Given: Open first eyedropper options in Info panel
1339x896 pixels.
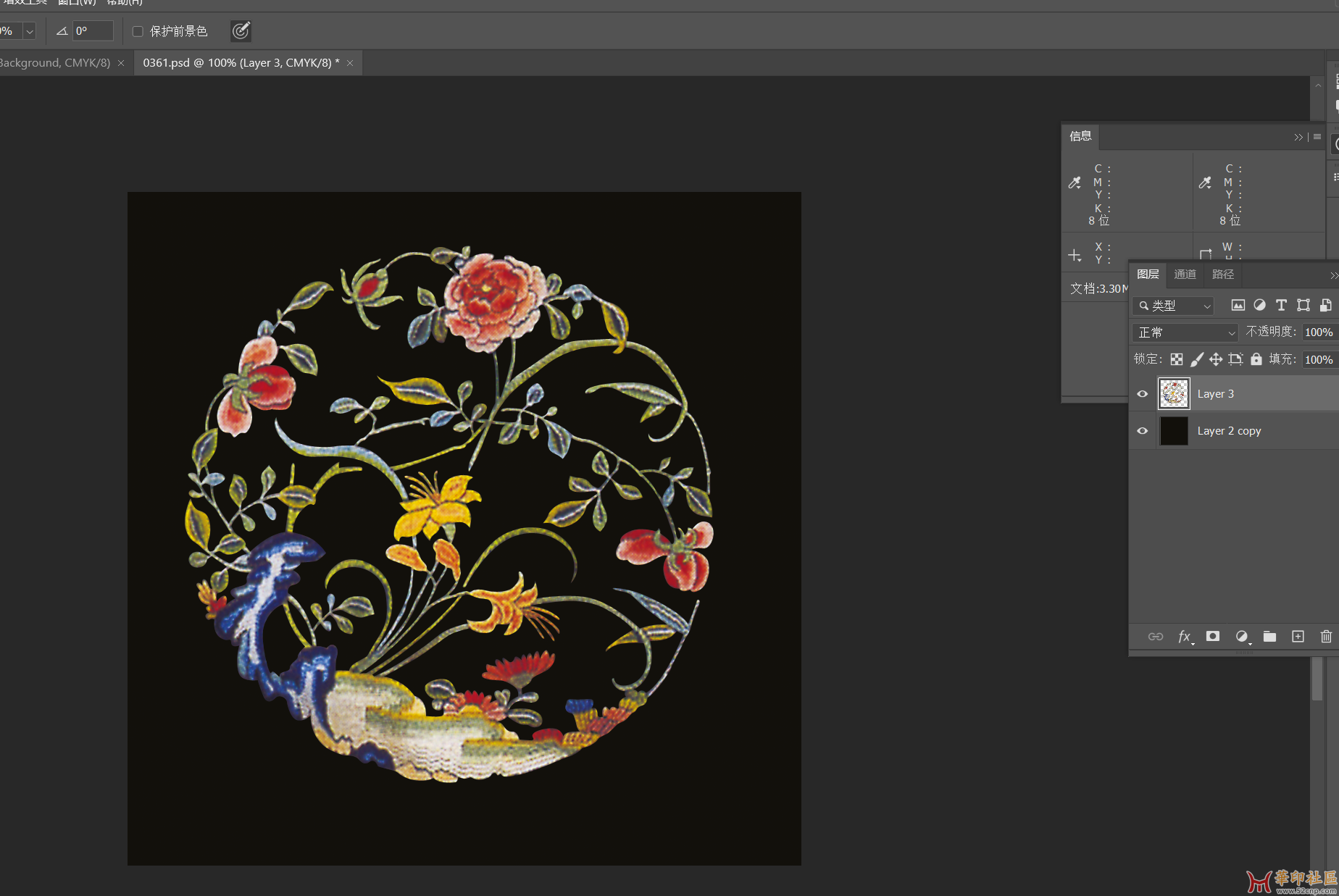Looking at the screenshot, I should pos(1075,183).
